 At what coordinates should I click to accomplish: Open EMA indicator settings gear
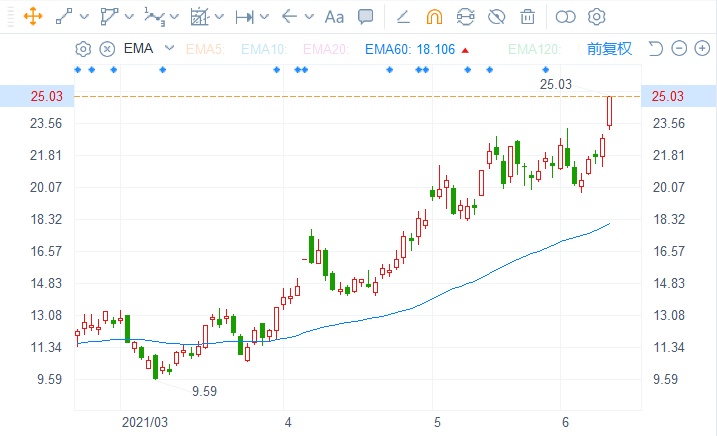click(83, 49)
